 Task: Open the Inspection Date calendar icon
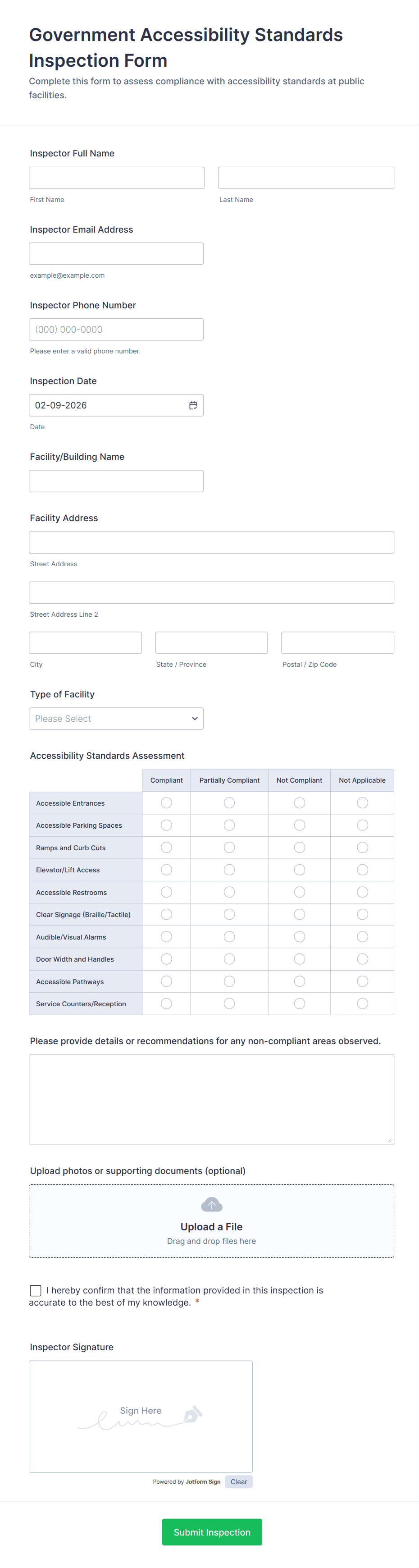tap(193, 405)
